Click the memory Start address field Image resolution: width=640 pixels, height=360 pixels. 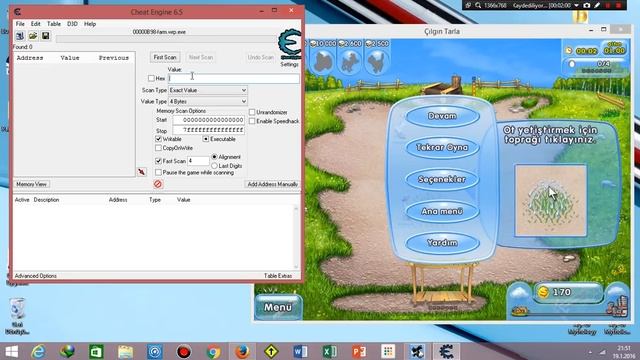coord(209,120)
